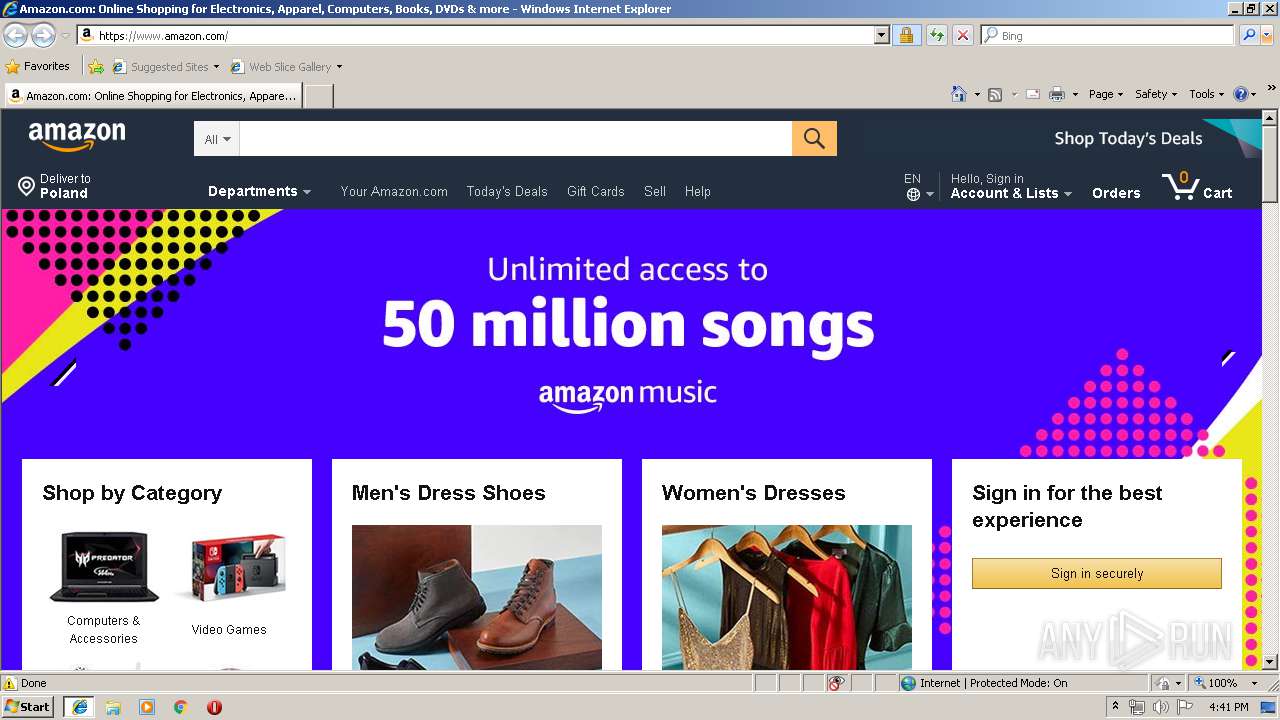Click the Amazon search input field
The height and width of the screenshot is (720, 1280).
click(516, 139)
